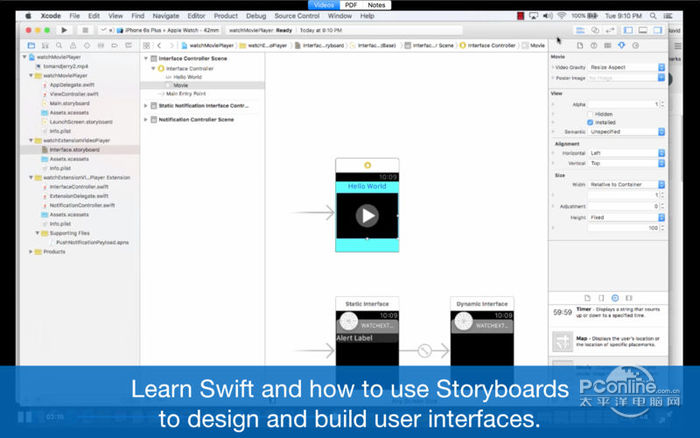Open Notification Center in the menu bar
This screenshot has height=438, width=700.
click(x=668, y=16)
